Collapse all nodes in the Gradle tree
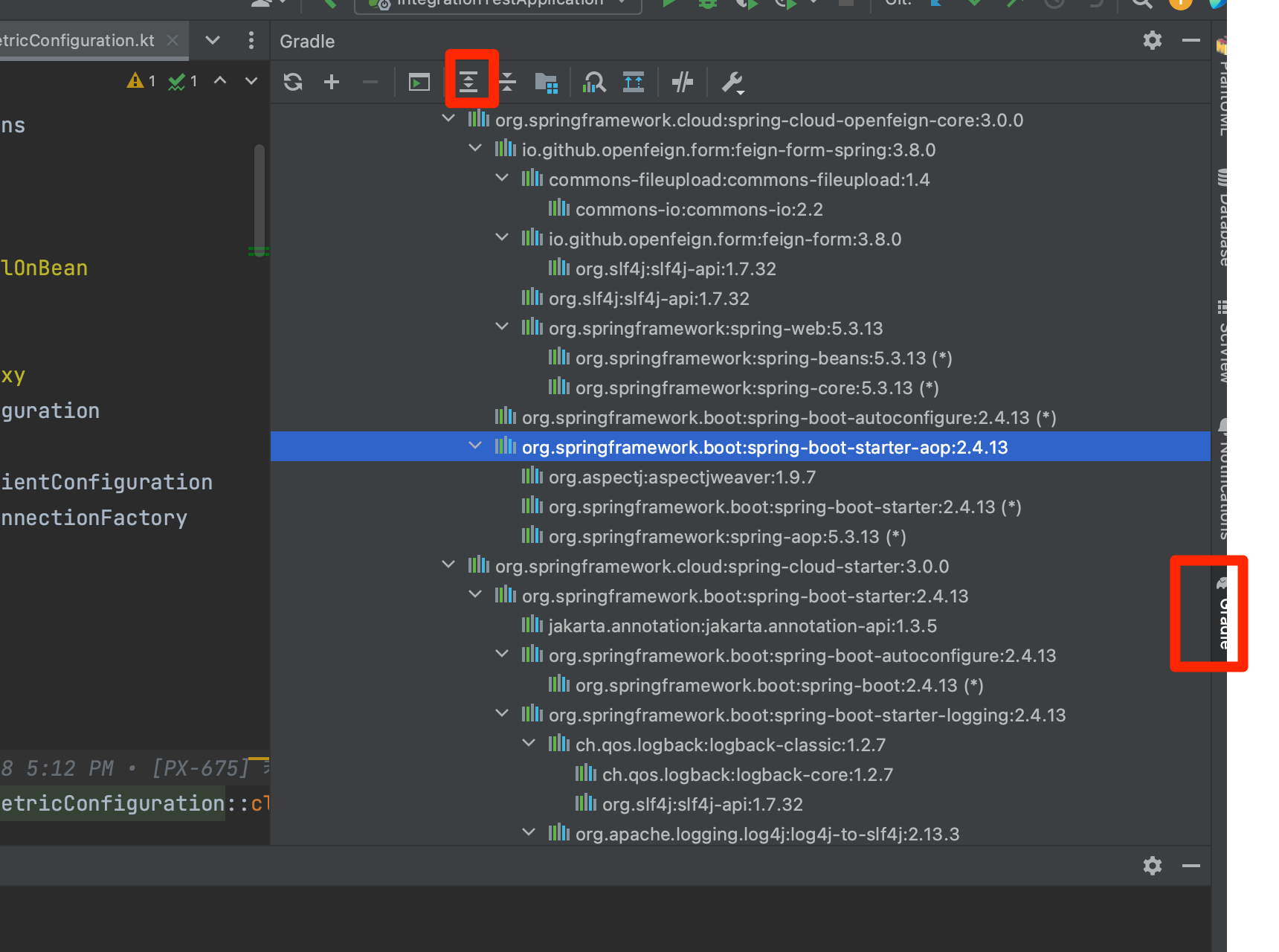Screen dimensions: 1279x952 (x=507, y=82)
